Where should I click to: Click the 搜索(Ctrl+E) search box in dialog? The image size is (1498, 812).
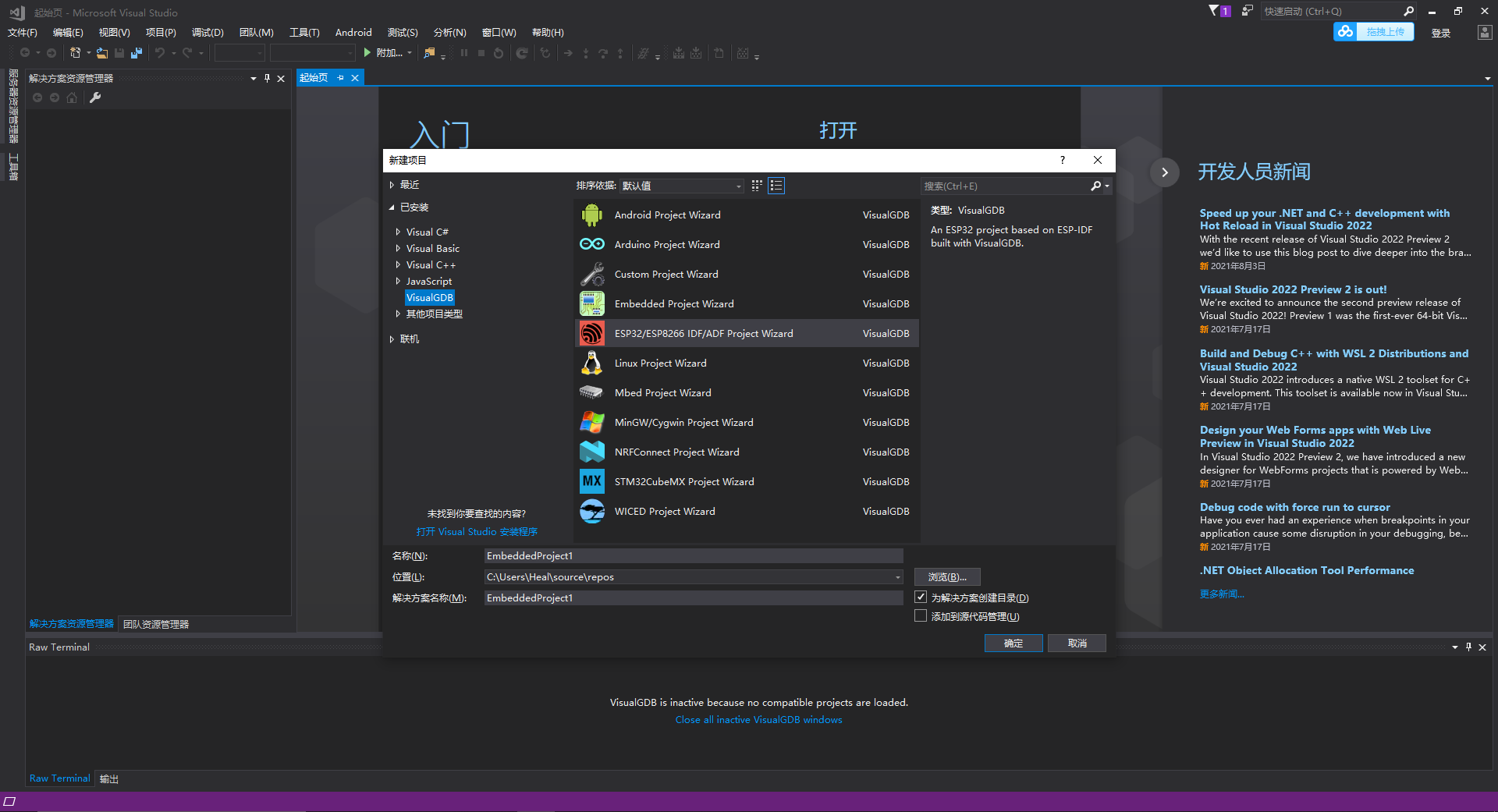[1005, 186]
